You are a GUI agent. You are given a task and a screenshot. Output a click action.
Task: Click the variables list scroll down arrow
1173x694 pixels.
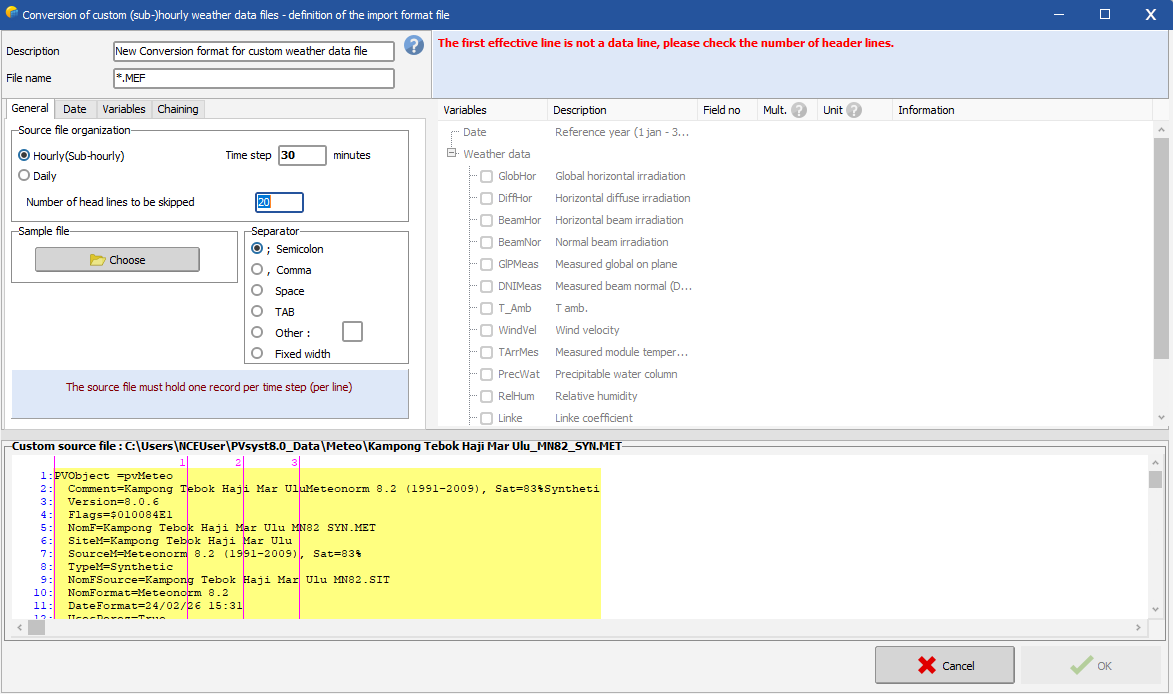(1161, 418)
